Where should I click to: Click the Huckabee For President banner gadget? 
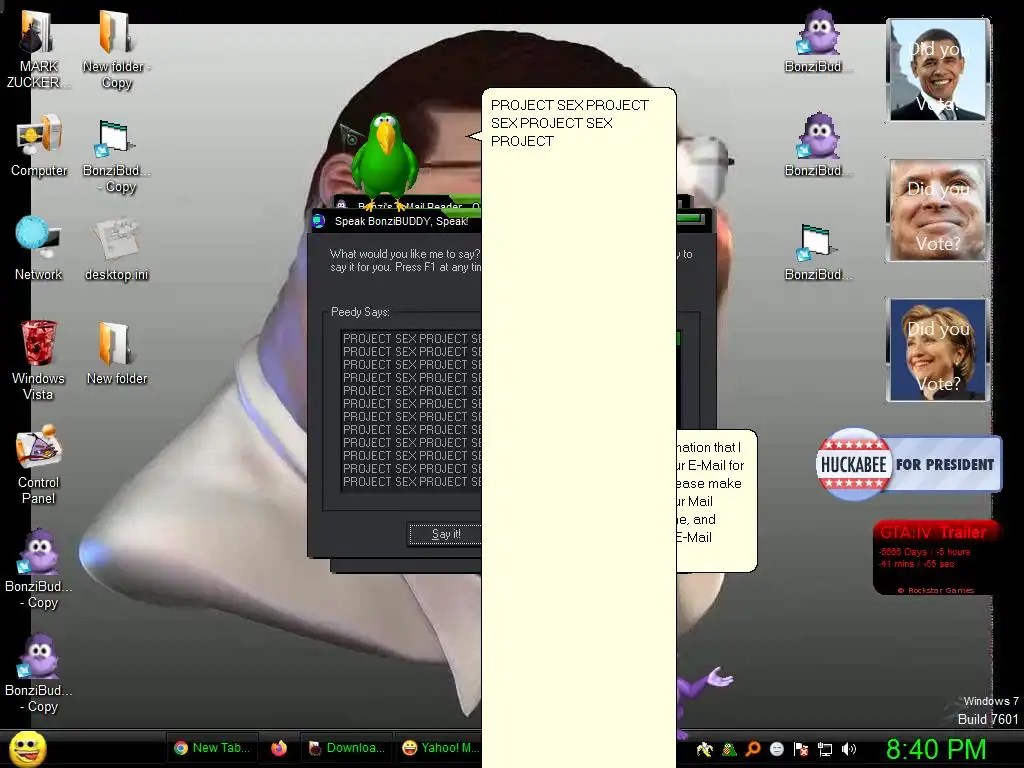908,464
